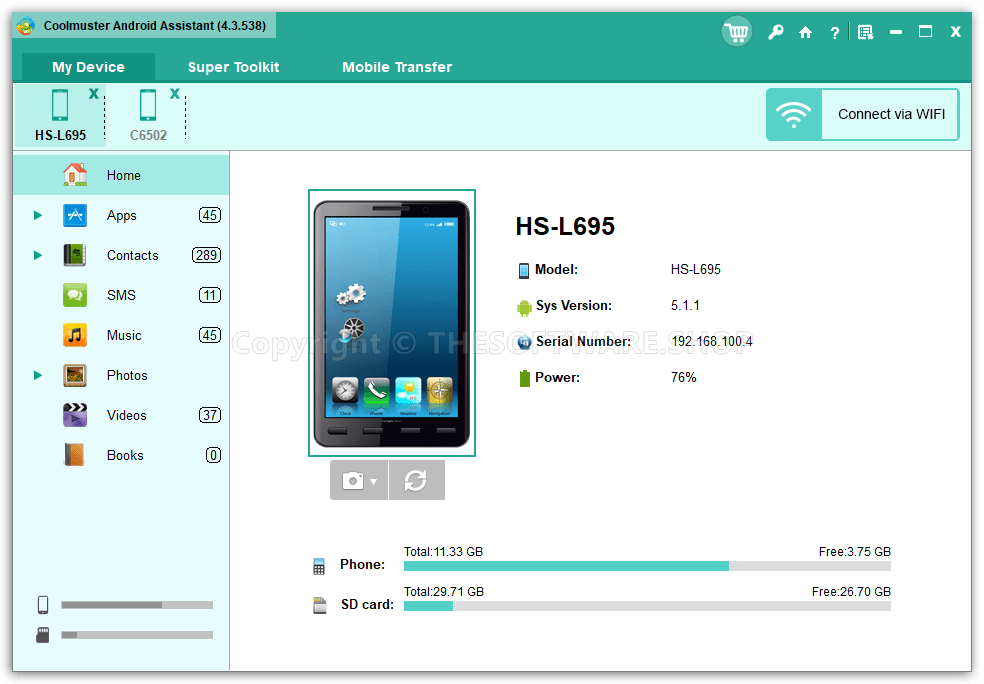This screenshot has width=984, height=684.
Task: Click the HS-L695 device heading
Action: click(x=565, y=227)
